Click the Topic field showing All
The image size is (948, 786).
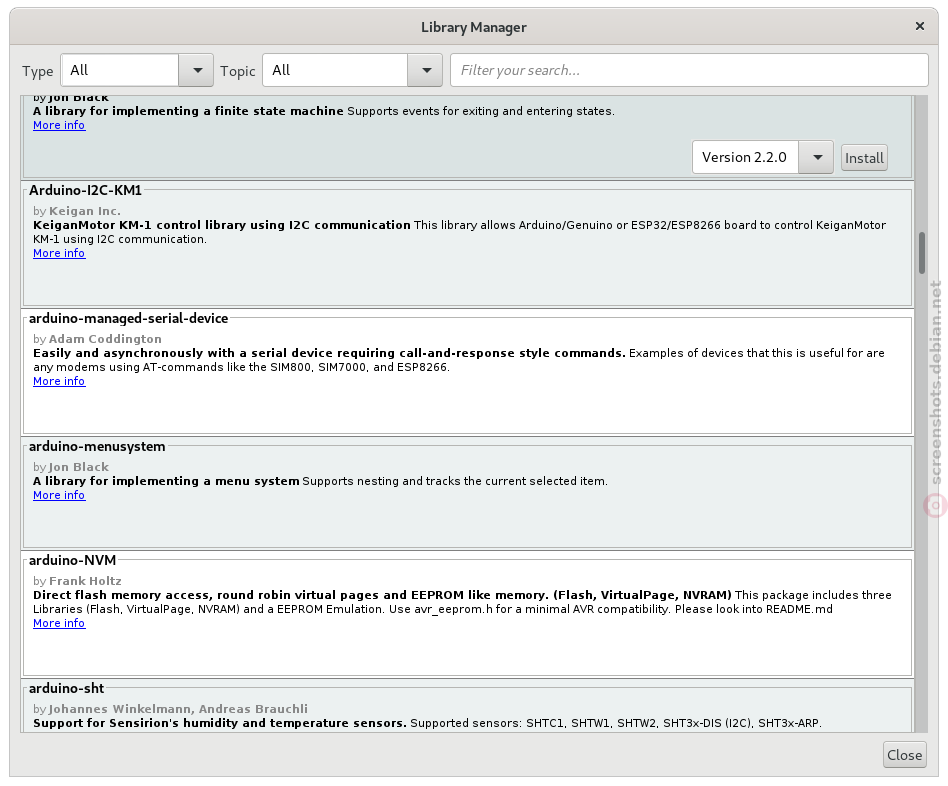point(335,70)
